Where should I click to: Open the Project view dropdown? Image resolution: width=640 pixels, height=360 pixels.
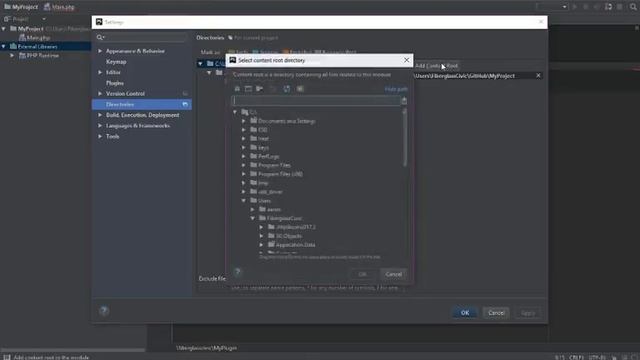[x=44, y=19]
